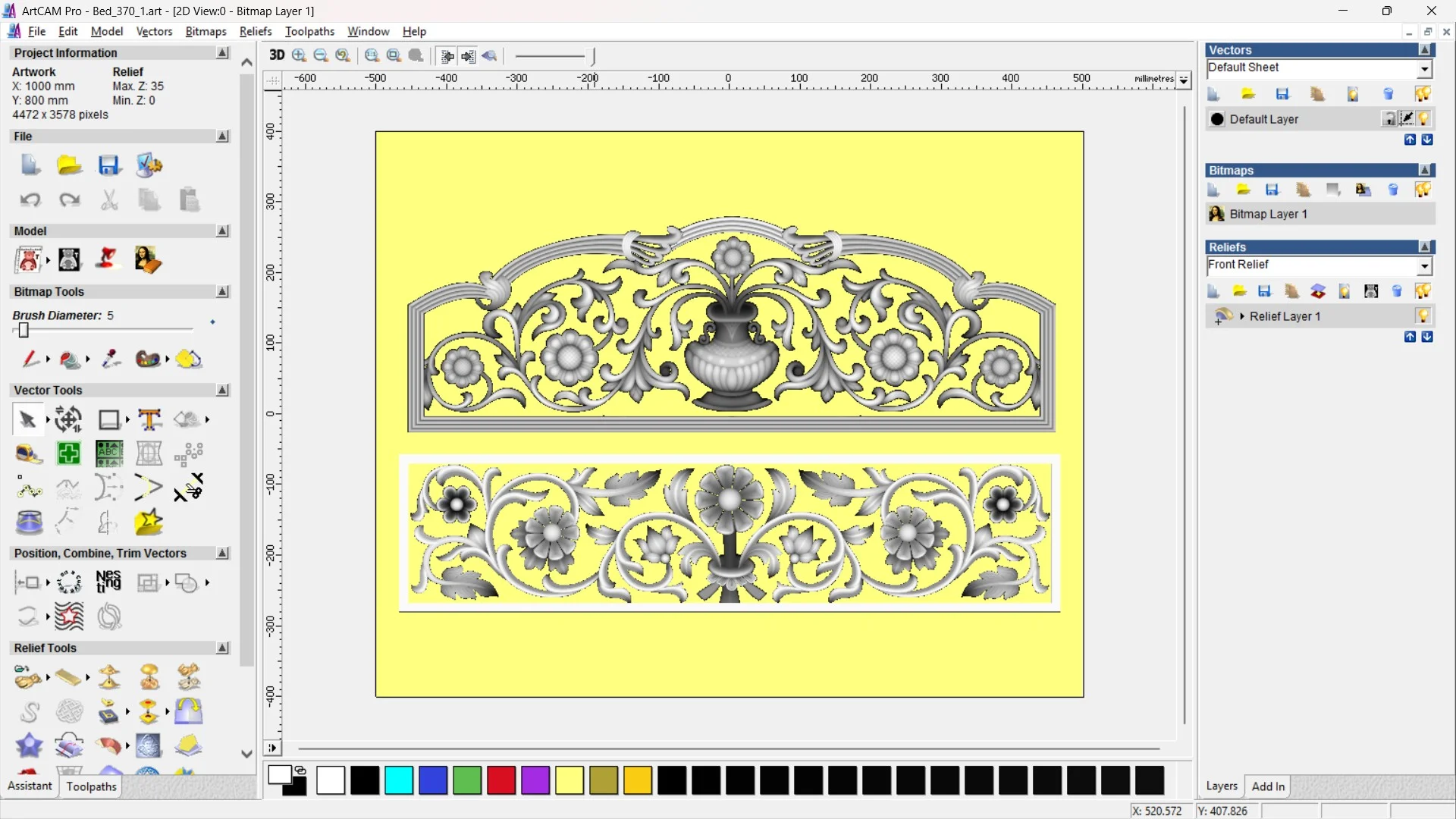The image size is (1456, 819).
Task: Click the Zoom In tool in toolbar
Action: coord(299,55)
